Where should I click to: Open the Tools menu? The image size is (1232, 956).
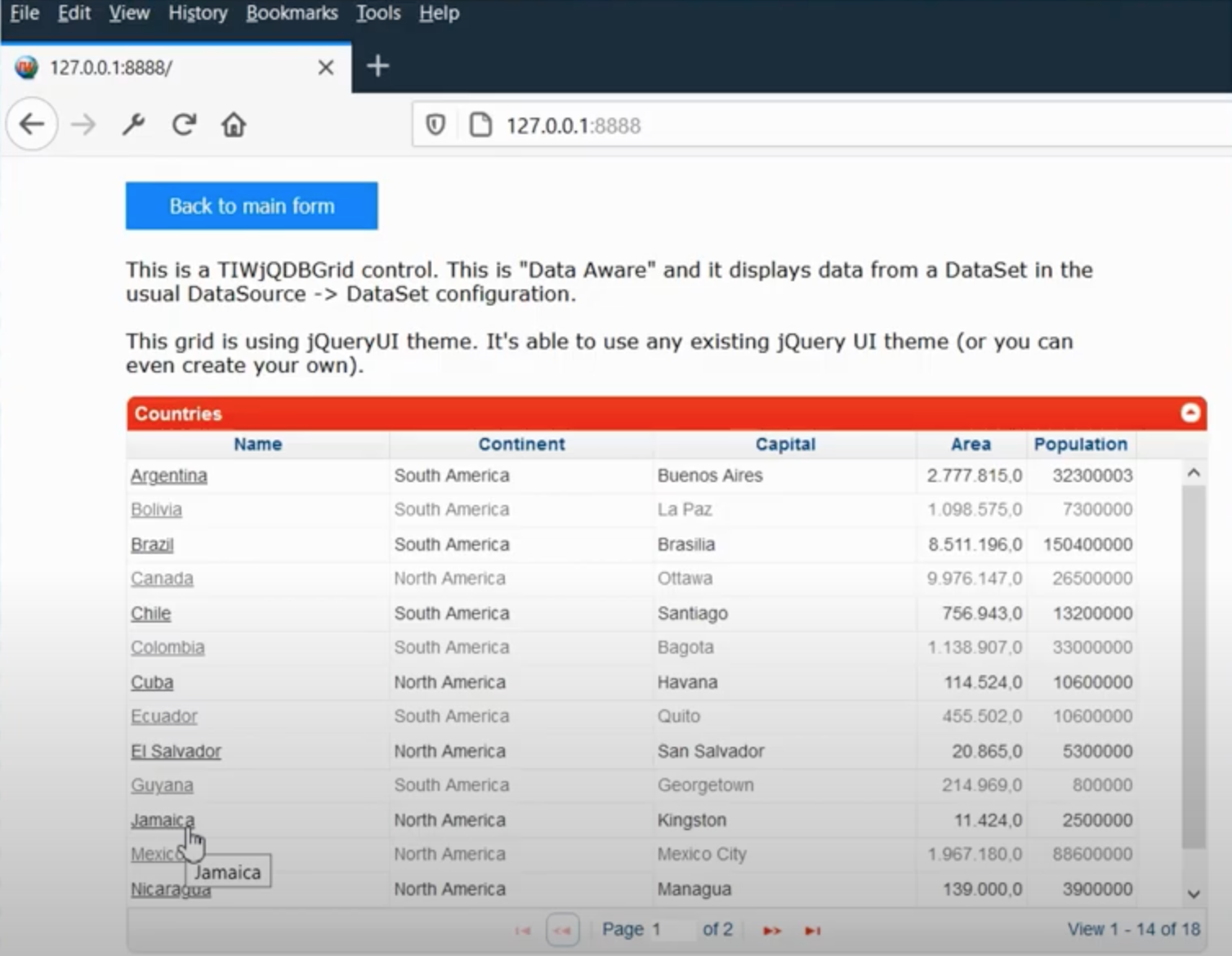[x=378, y=13]
